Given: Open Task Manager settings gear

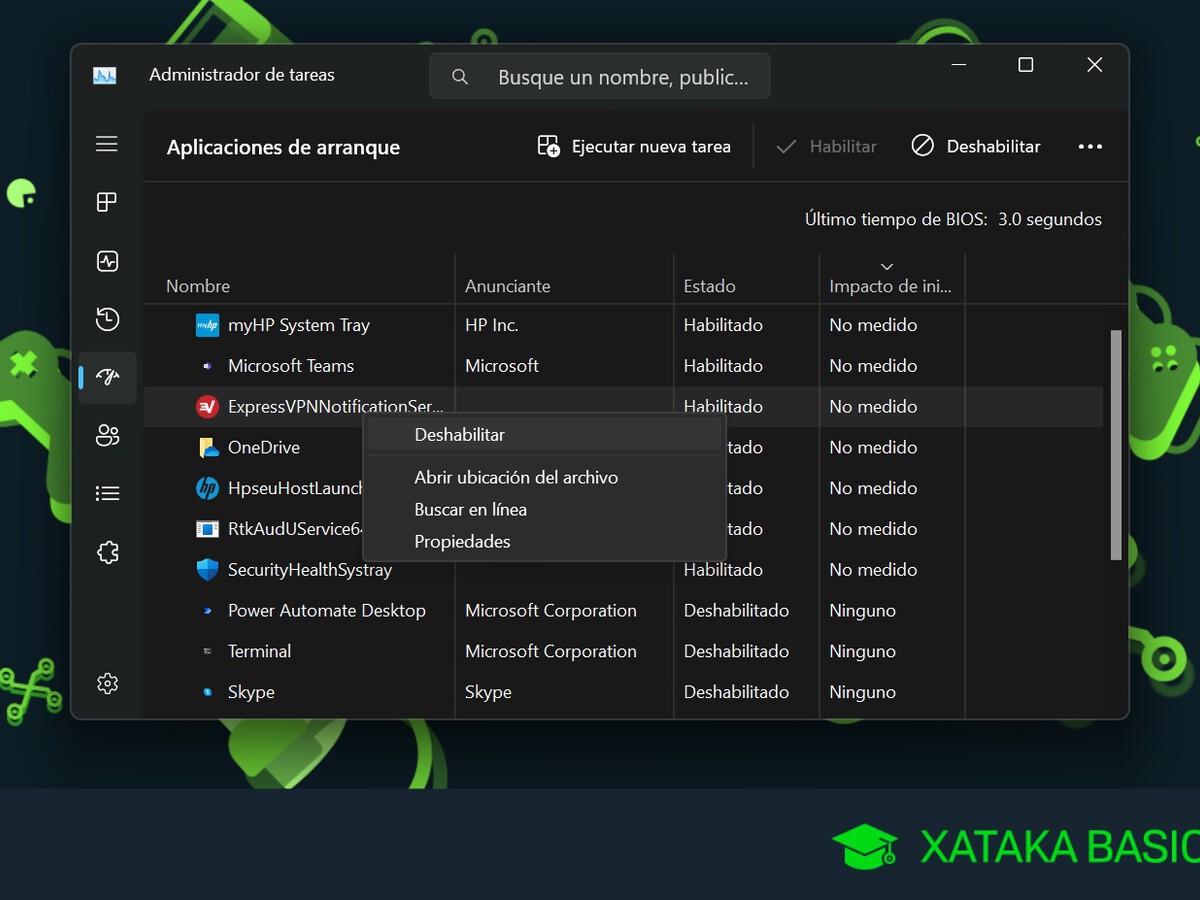Looking at the screenshot, I should pos(107,683).
